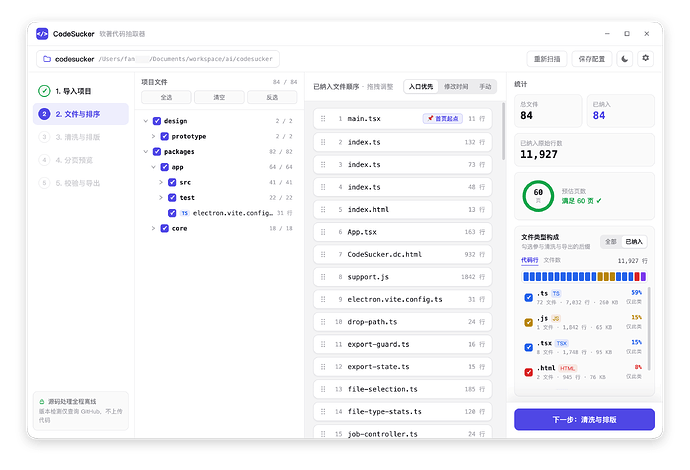
Task: Click the lock icon in offline notice
Action: 42,401
